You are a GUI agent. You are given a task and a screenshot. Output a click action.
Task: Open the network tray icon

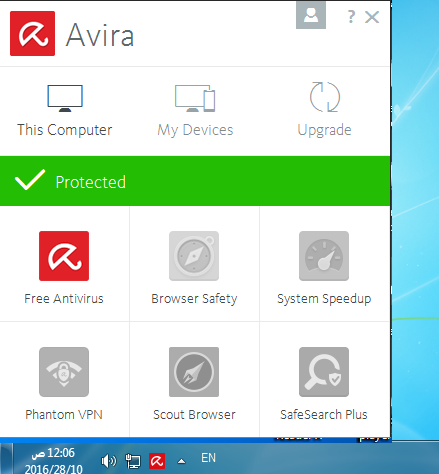pos(133,461)
